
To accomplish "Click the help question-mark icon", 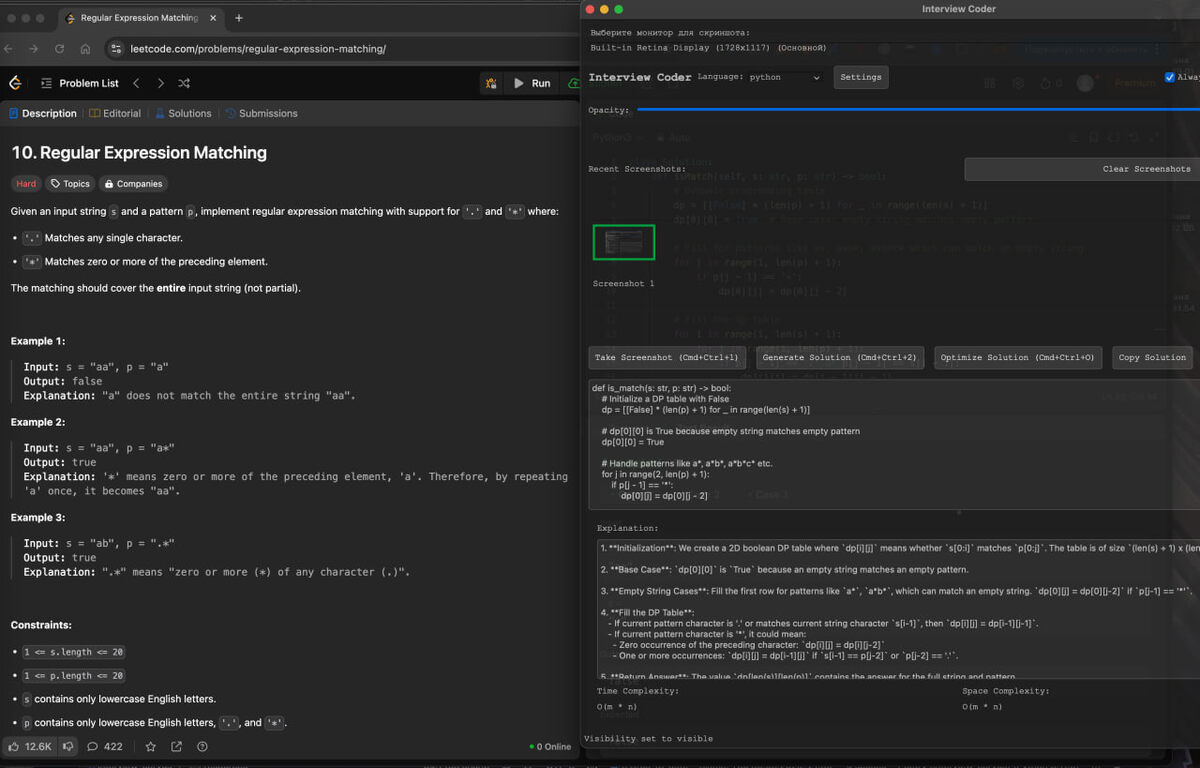I will point(203,746).
